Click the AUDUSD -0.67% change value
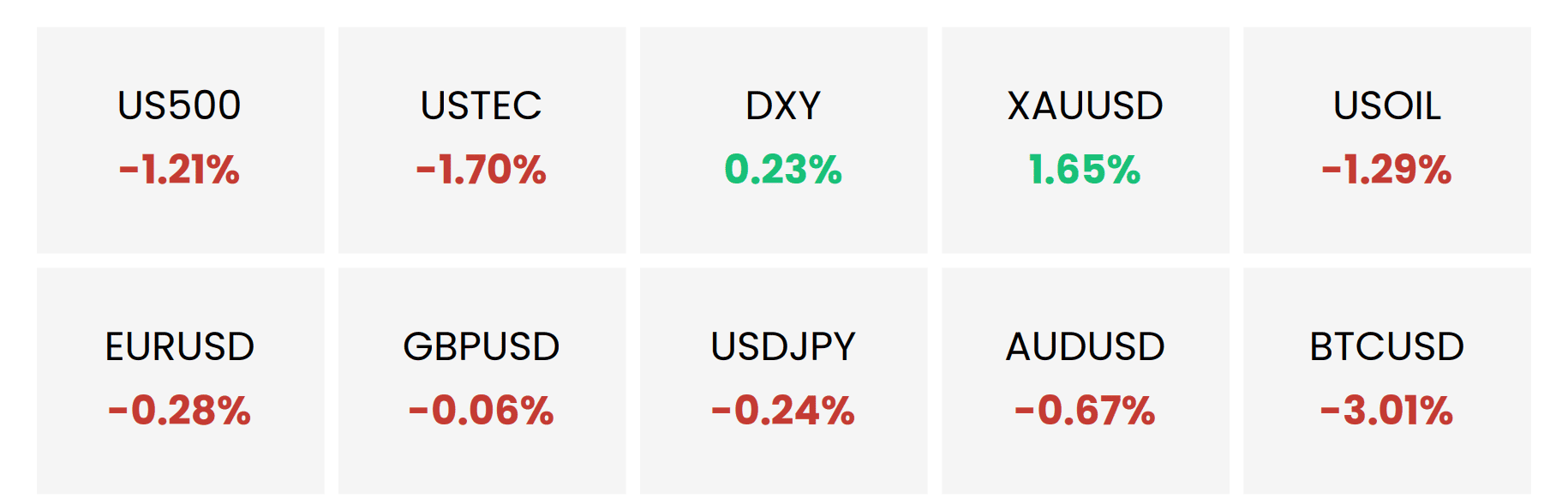Screen dimensions: 1568x499 1085,411
